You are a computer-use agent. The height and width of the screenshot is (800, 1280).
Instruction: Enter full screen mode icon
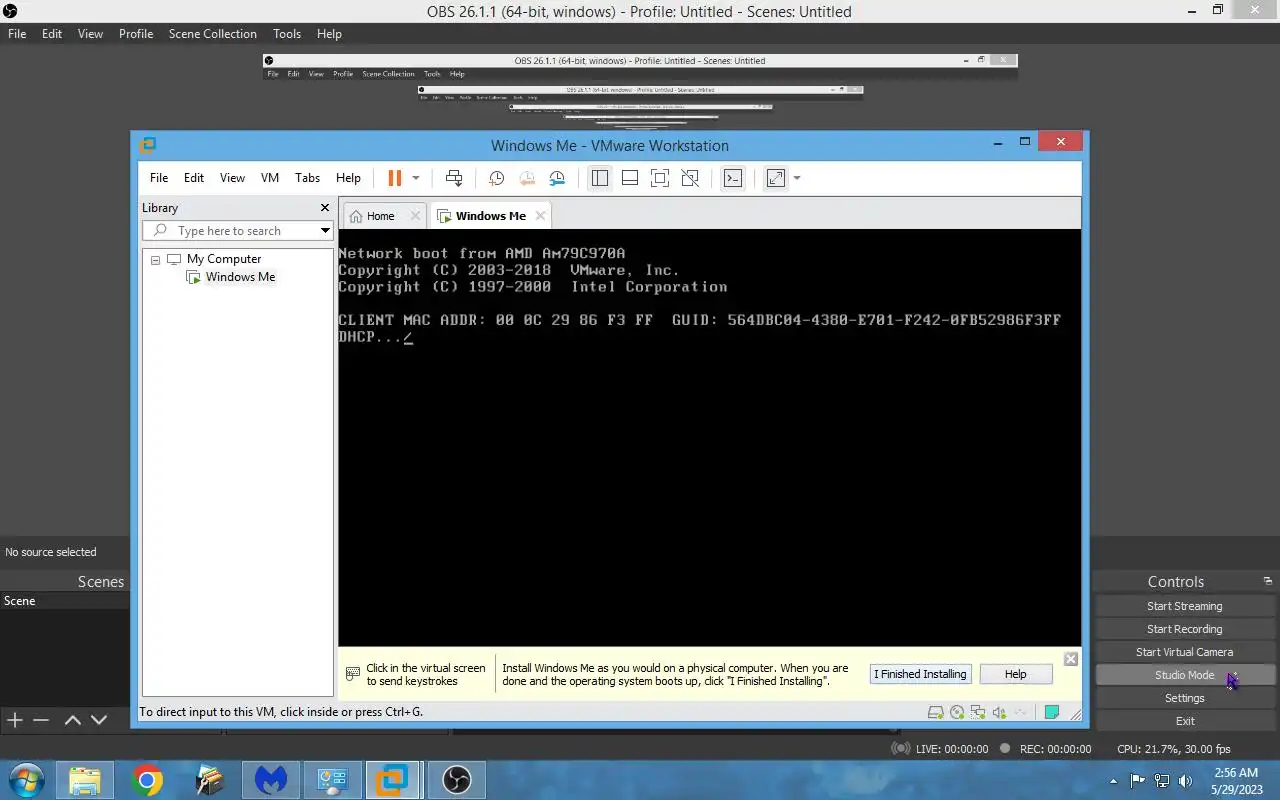tap(660, 178)
